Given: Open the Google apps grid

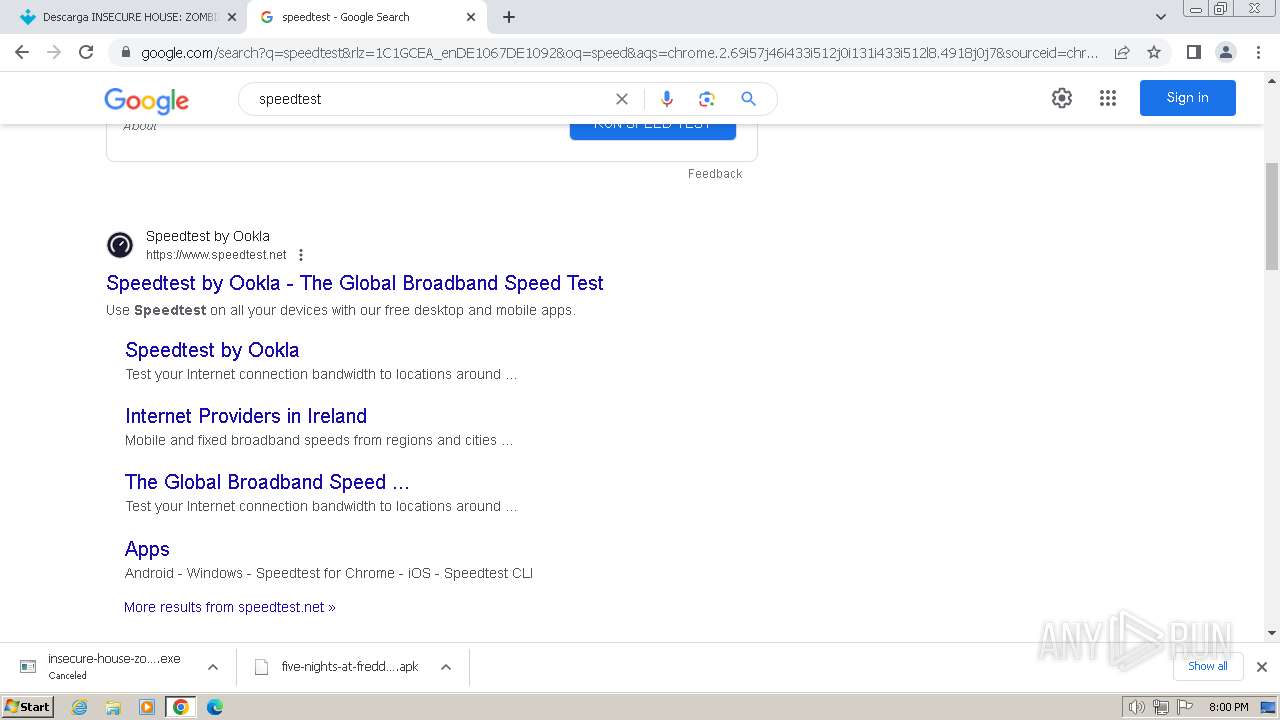Looking at the screenshot, I should click(x=1108, y=98).
